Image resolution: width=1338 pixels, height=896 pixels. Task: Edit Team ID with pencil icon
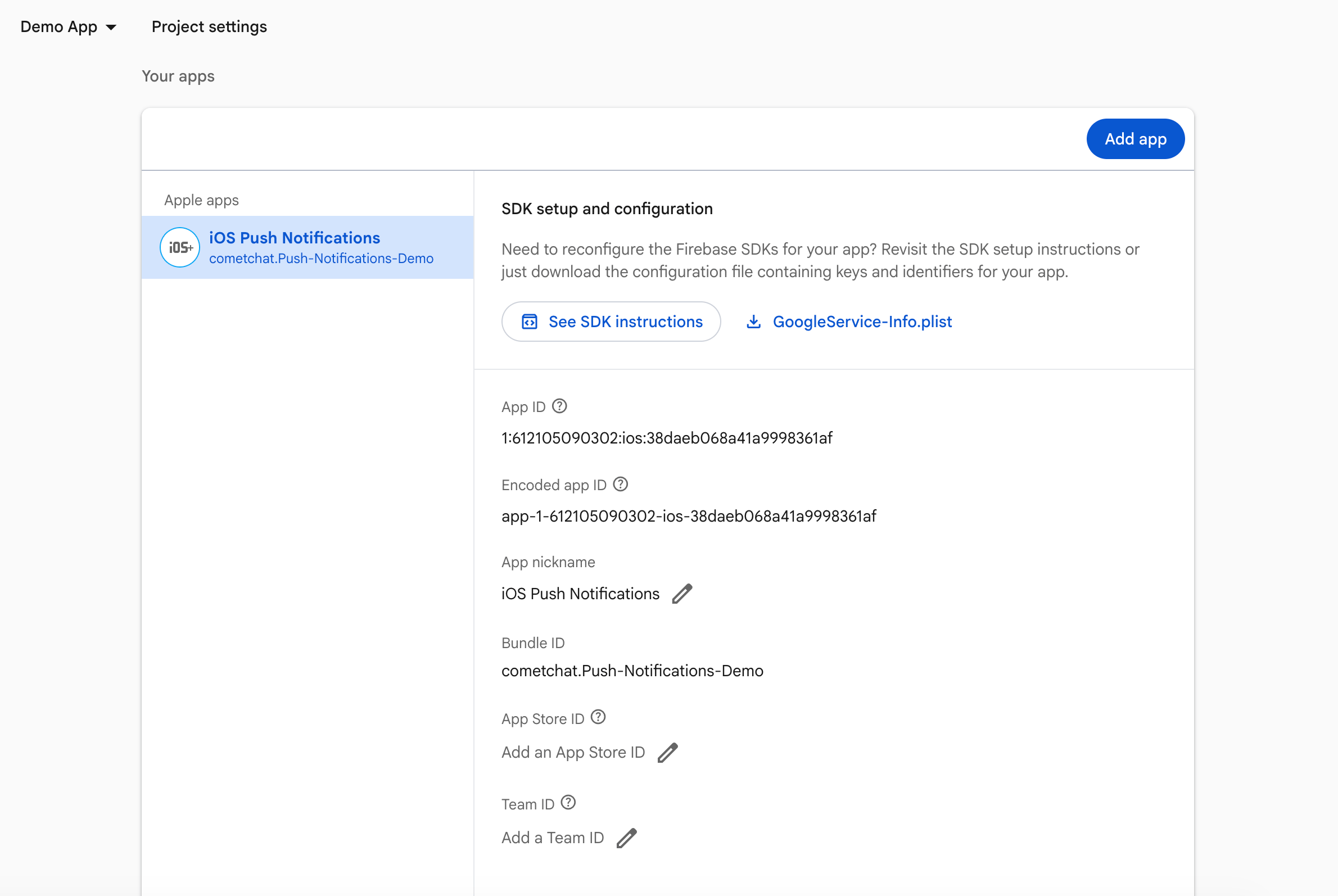627,838
